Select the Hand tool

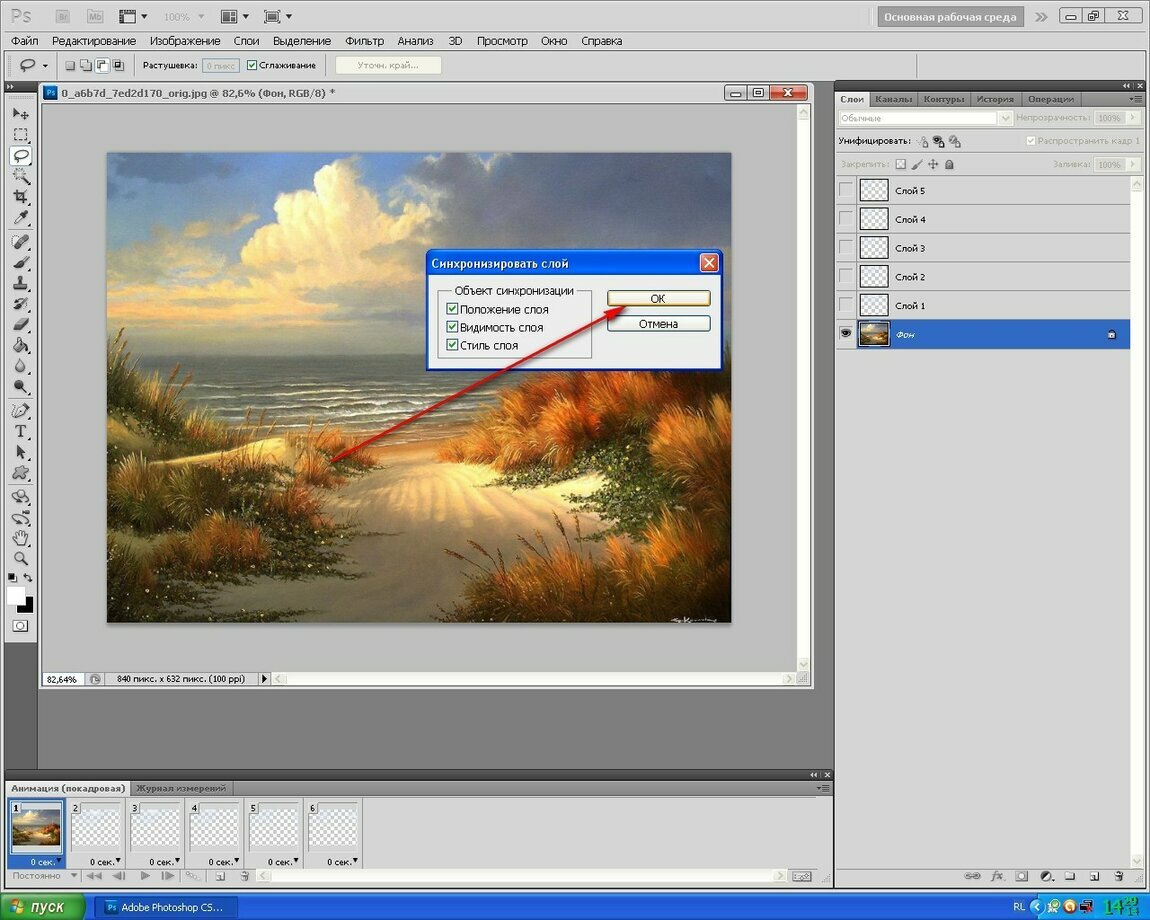coord(21,539)
